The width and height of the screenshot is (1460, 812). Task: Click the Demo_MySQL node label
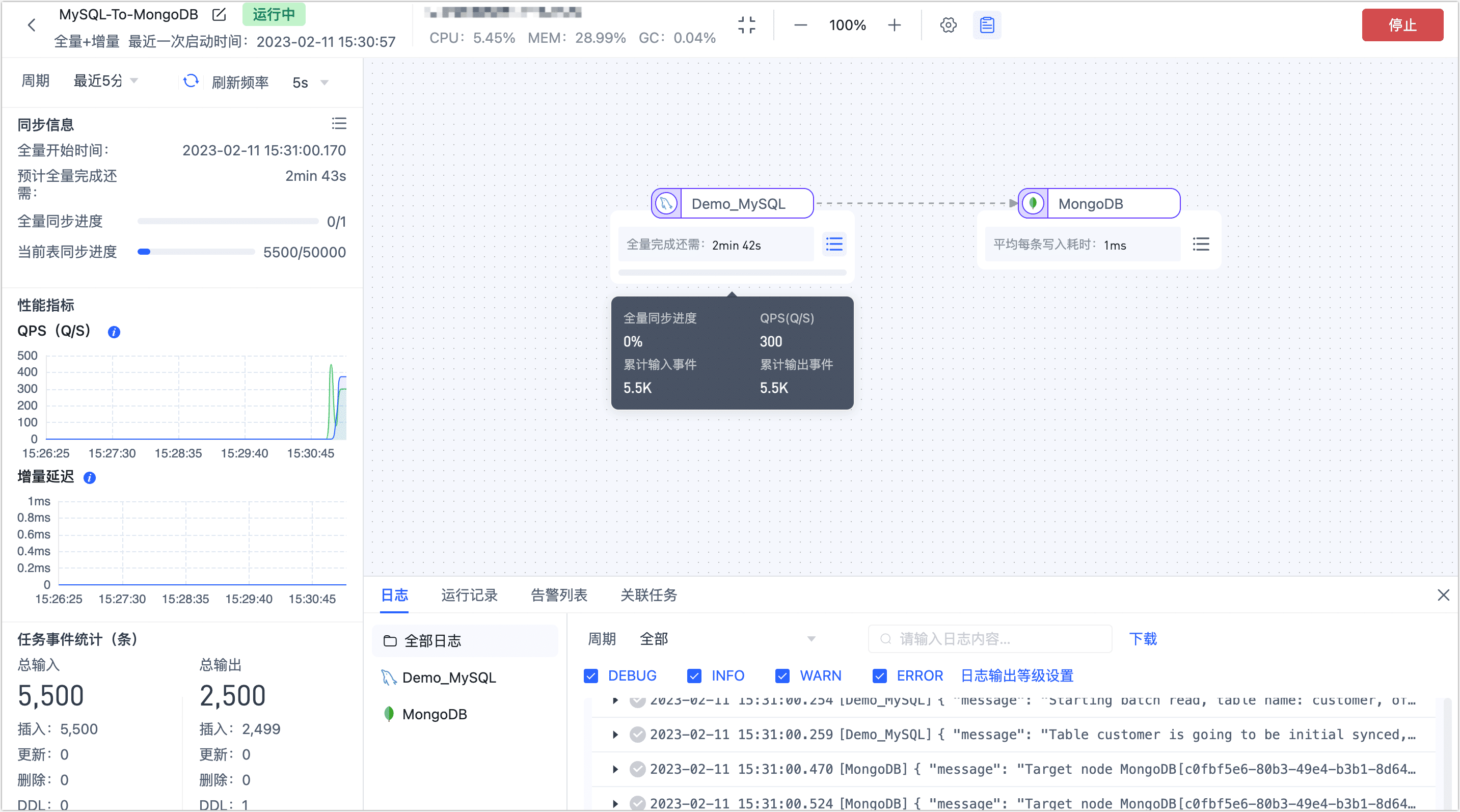pos(738,203)
